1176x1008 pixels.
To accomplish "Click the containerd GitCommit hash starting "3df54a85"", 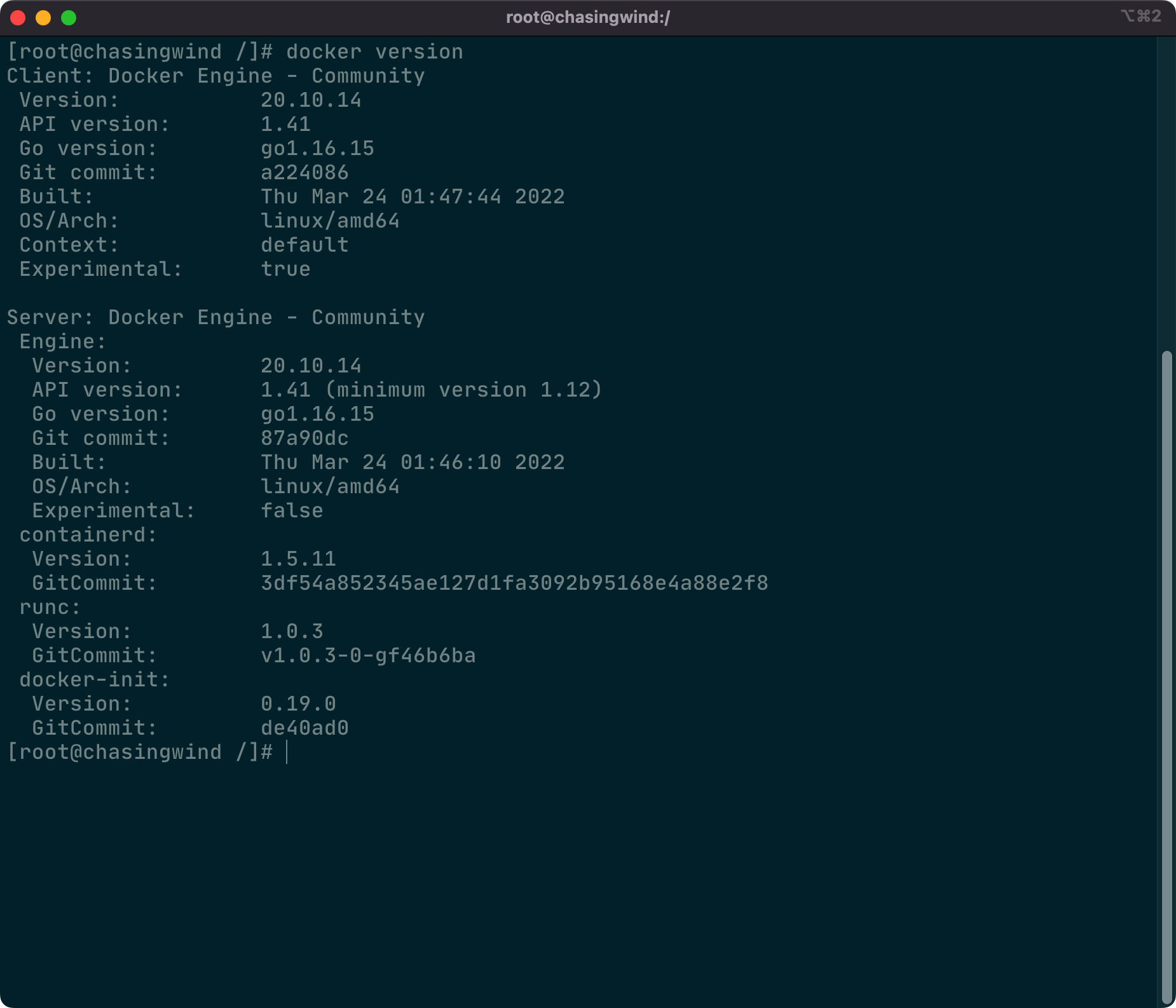I will pyautogui.click(x=514, y=583).
